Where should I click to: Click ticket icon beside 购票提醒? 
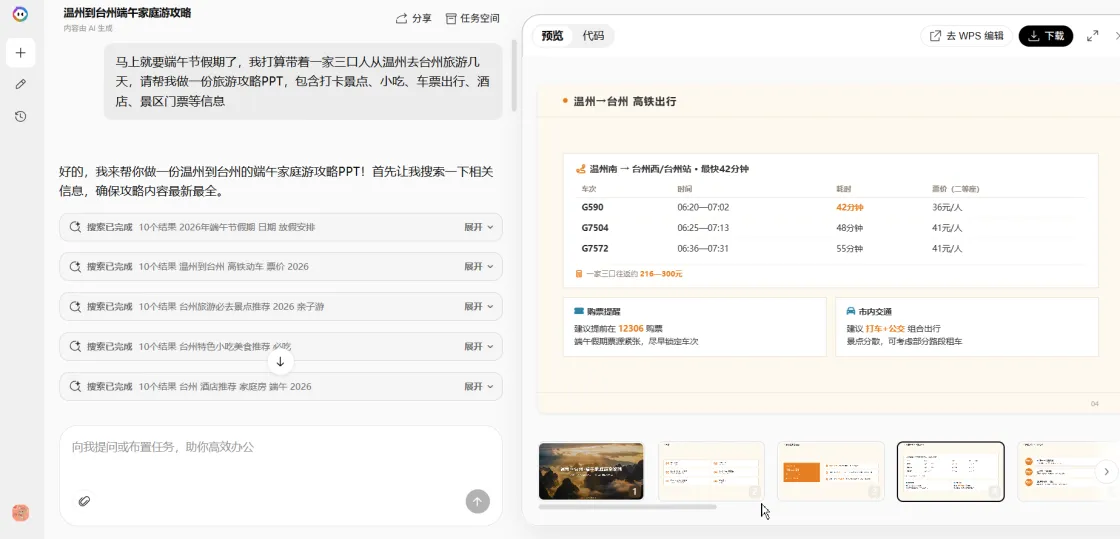click(x=579, y=311)
